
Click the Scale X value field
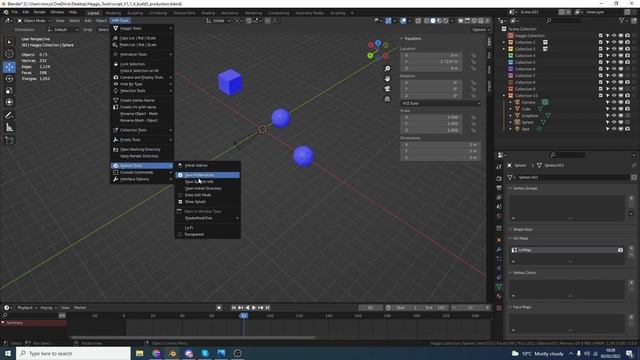click(x=431, y=117)
